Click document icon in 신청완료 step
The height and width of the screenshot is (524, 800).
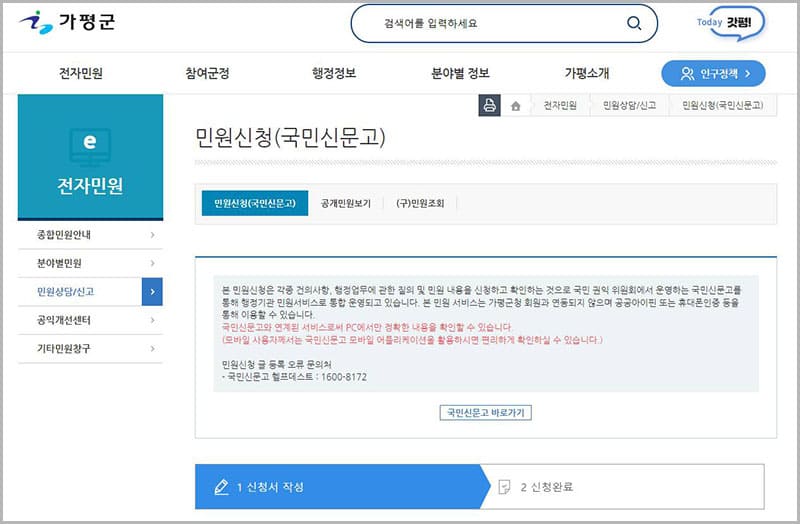pyautogui.click(x=504, y=487)
